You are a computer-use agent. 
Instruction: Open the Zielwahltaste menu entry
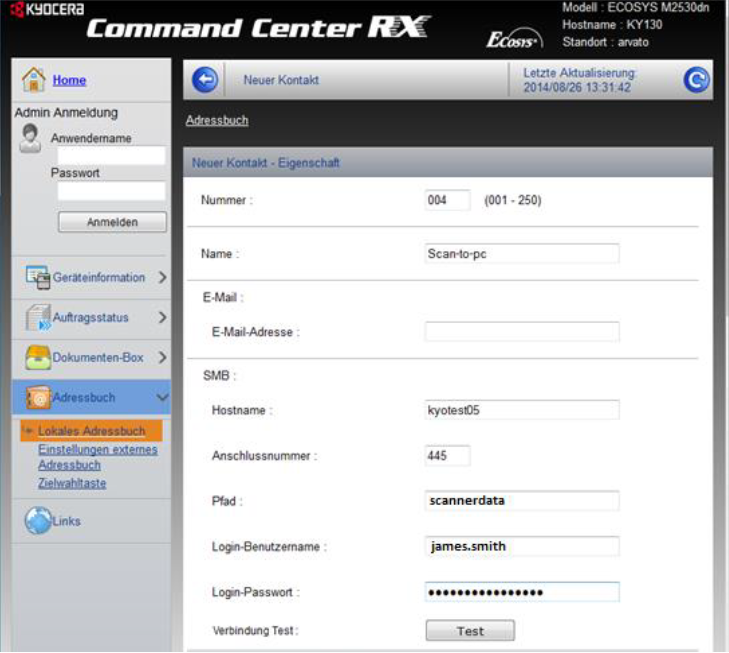tap(72, 483)
